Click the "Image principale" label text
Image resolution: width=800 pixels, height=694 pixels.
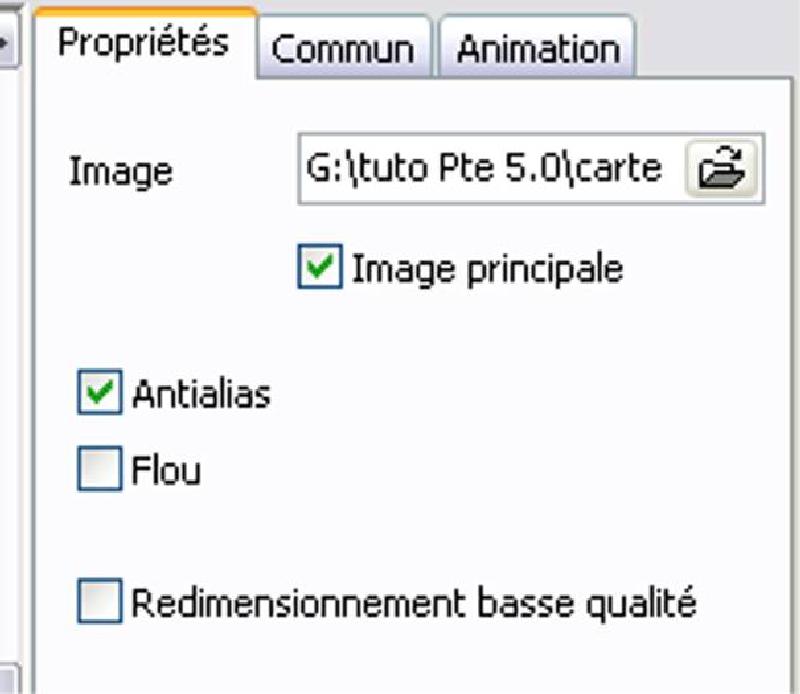[487, 269]
